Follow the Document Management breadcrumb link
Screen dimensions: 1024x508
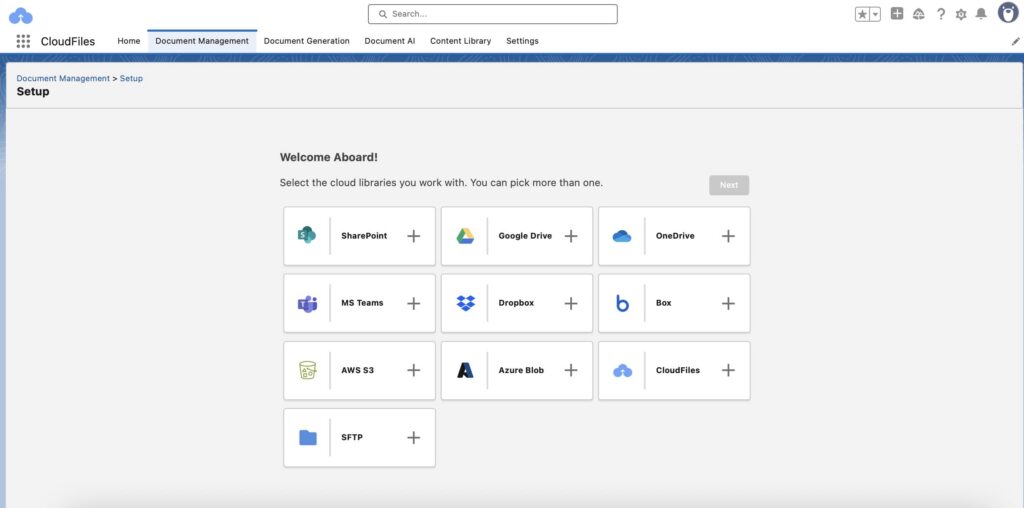[x=63, y=78]
